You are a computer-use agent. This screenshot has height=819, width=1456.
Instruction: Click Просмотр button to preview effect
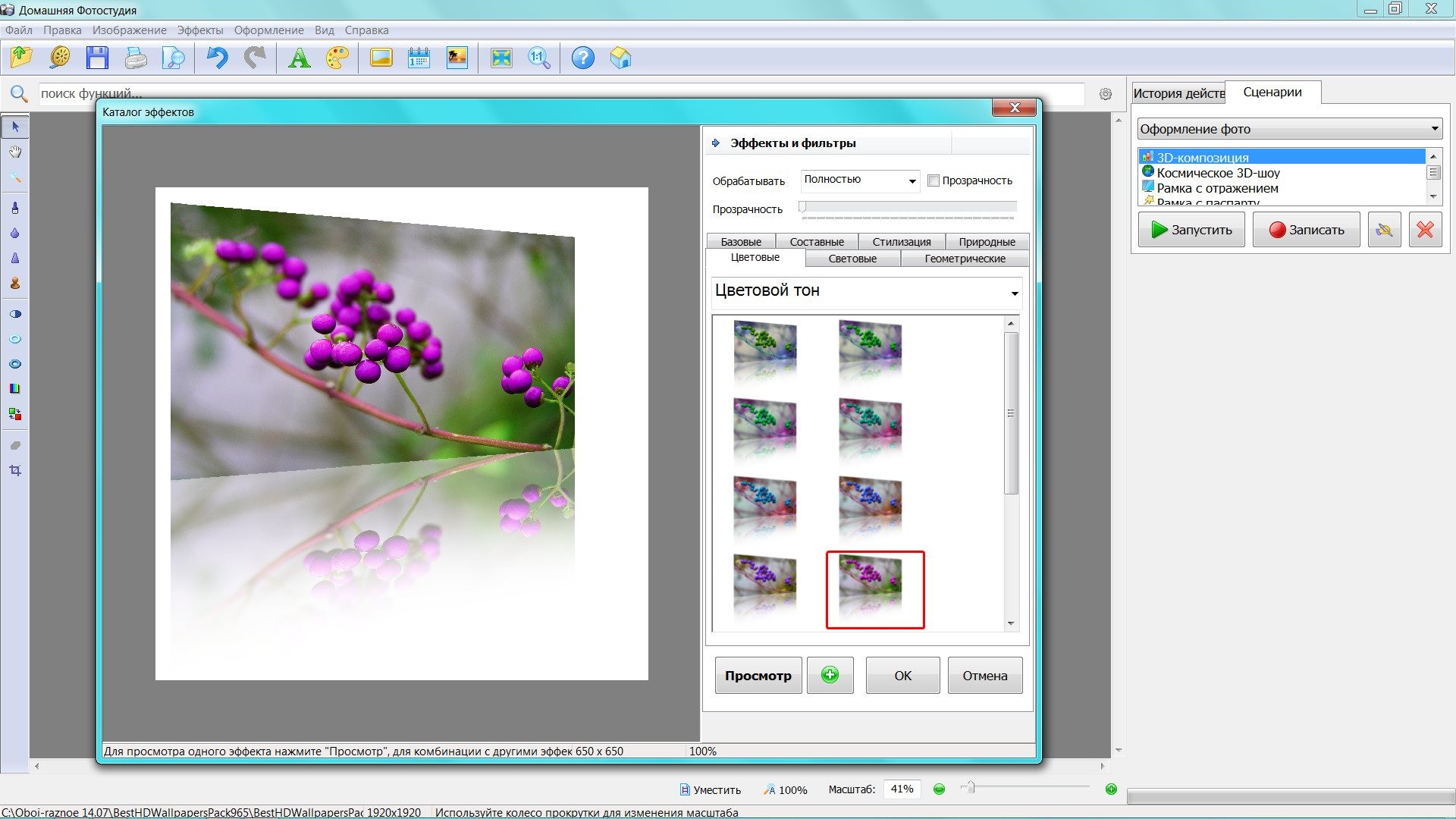[x=757, y=675]
